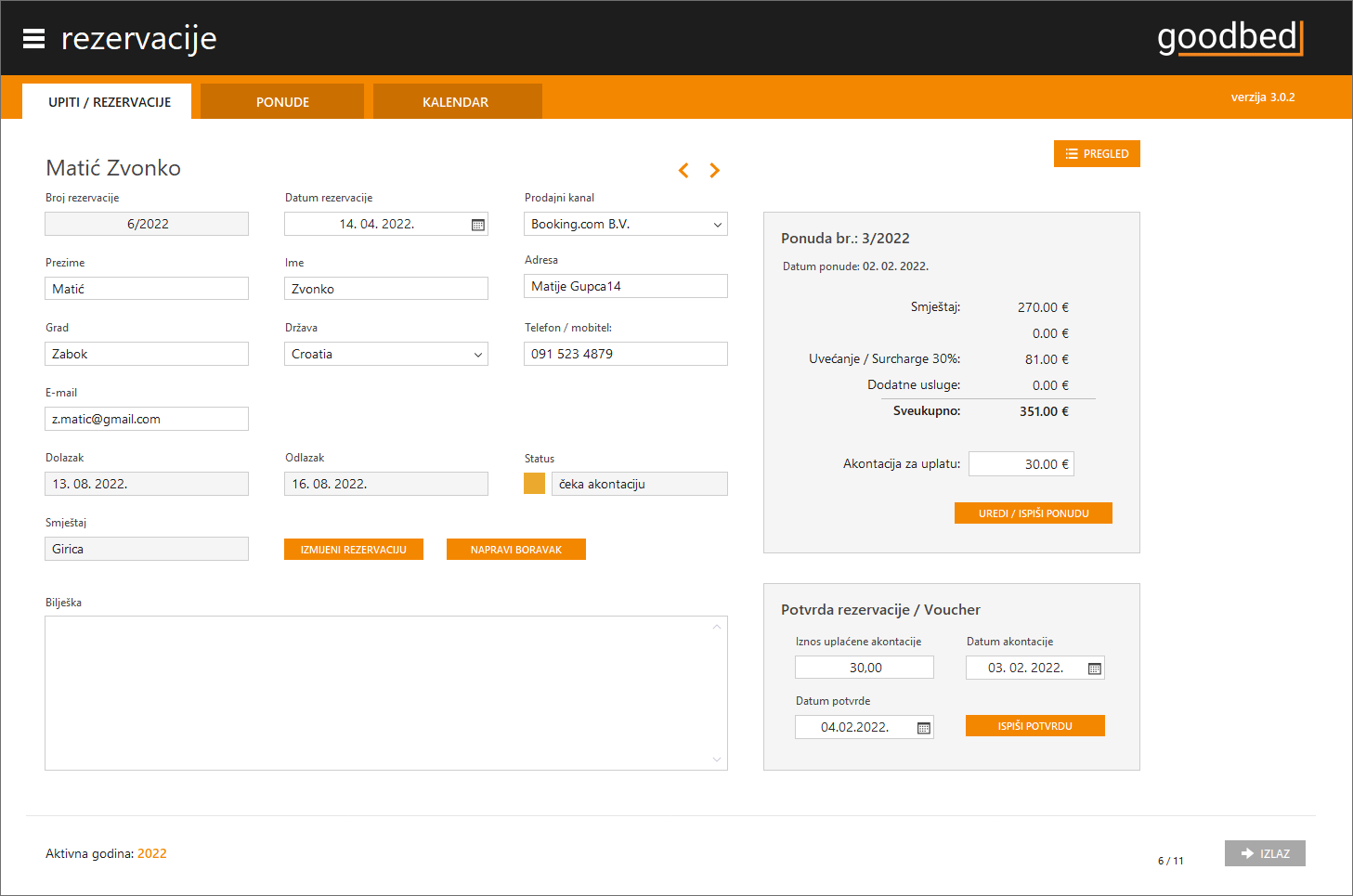
Task: Click the Aktivna godina 2022 value
Action: click(x=152, y=853)
